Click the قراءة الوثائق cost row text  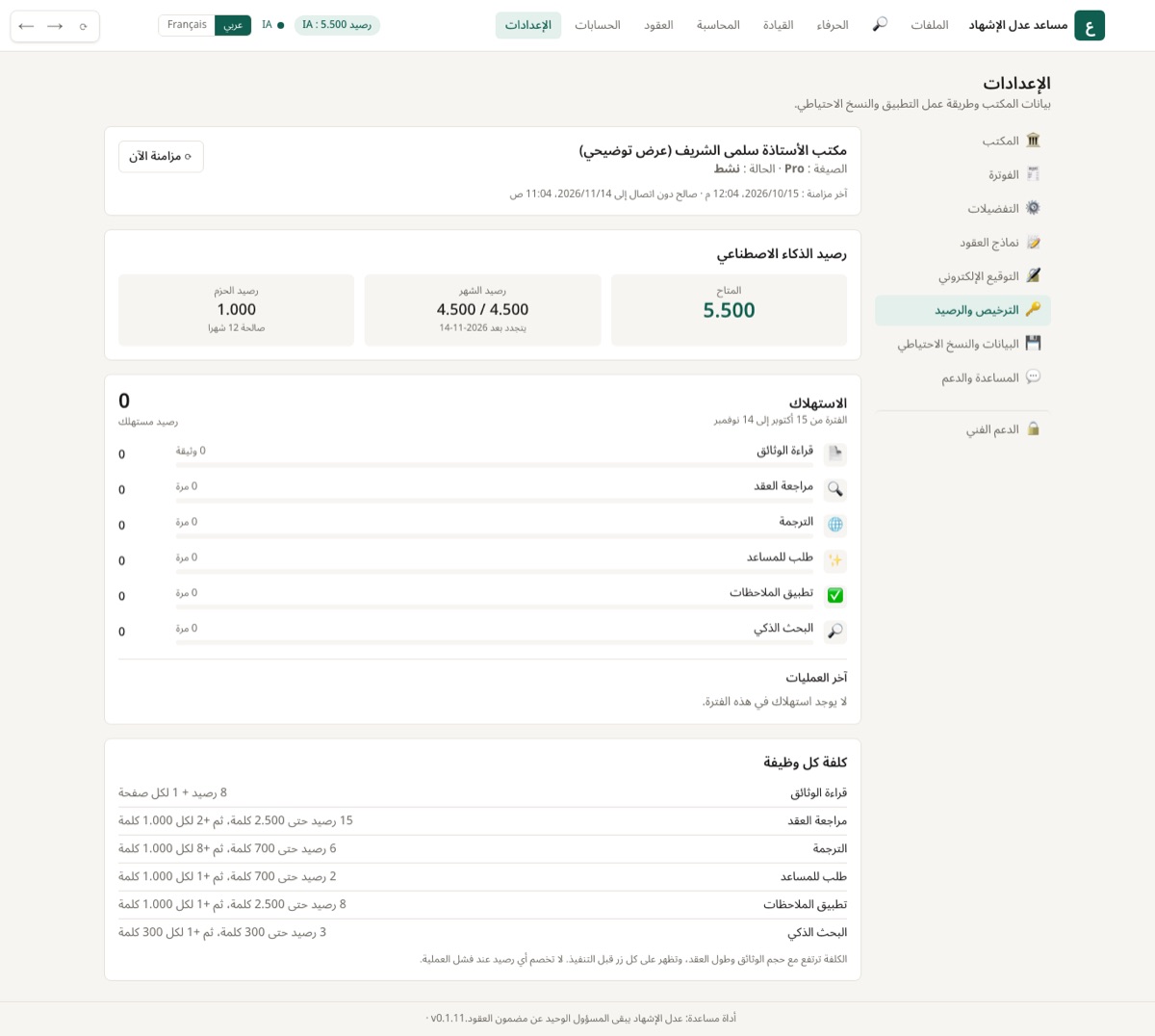tap(819, 793)
